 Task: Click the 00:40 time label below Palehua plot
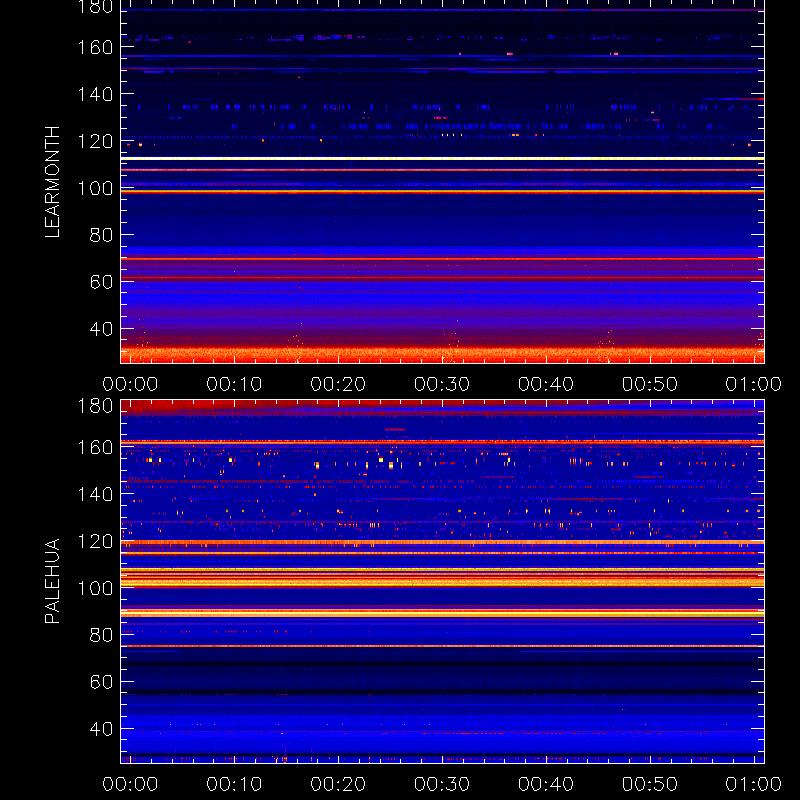coord(546,784)
